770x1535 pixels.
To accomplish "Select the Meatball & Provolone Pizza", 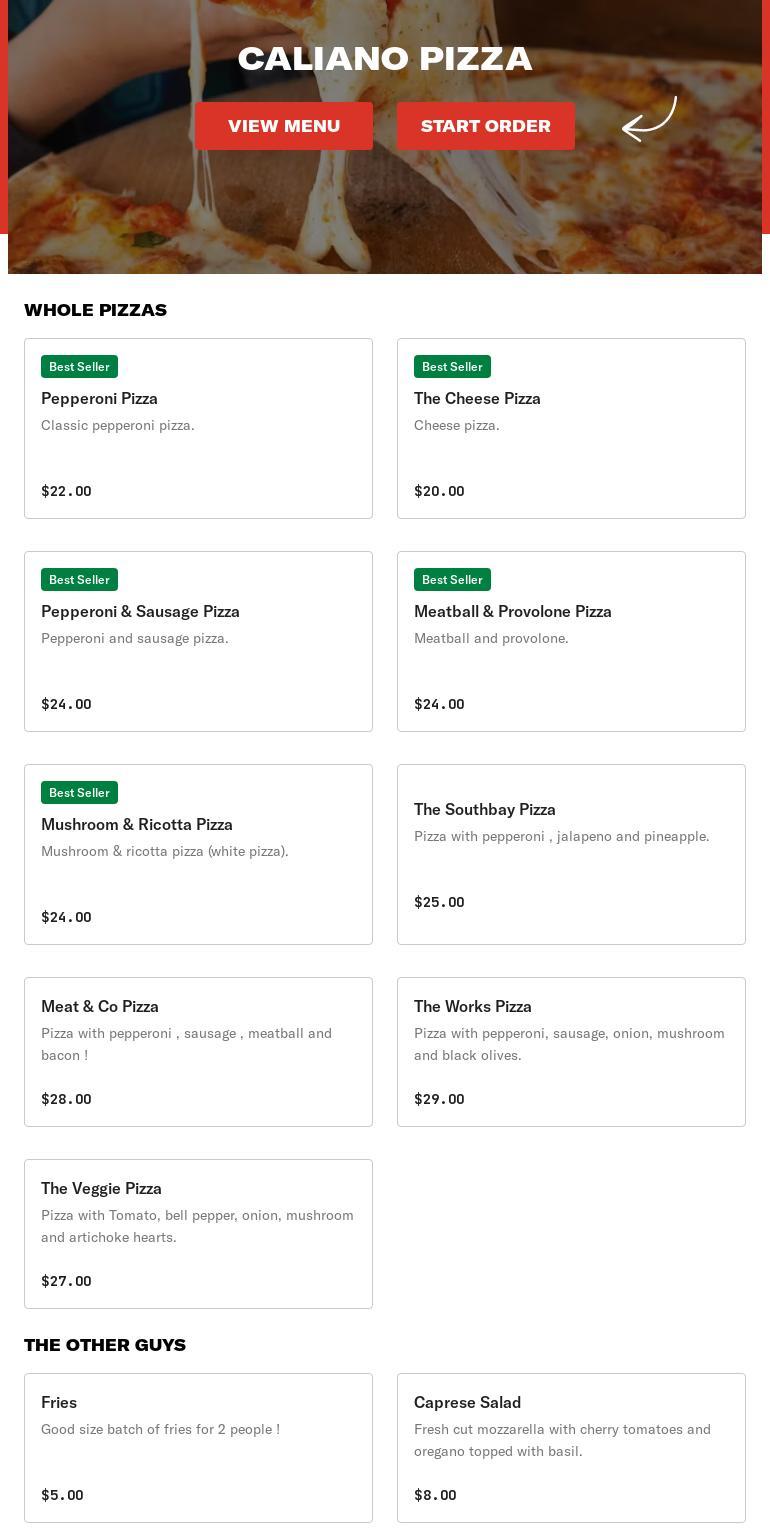I will 571,641.
